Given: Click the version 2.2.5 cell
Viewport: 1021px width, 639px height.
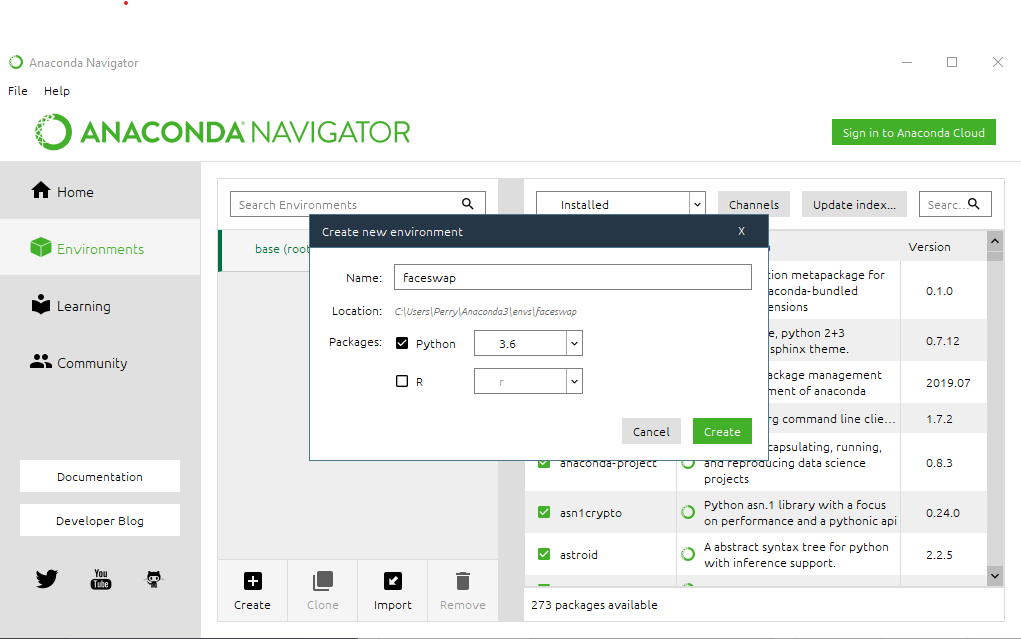Looking at the screenshot, I should tap(939, 555).
